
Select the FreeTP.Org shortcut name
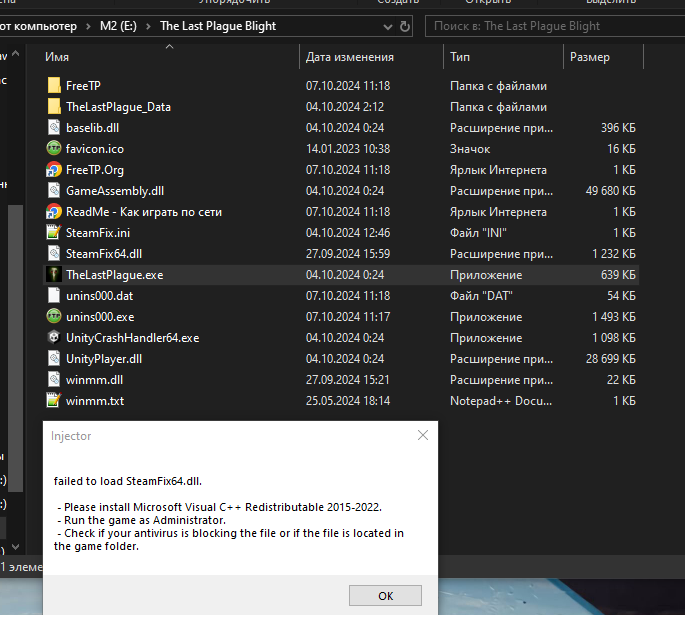(95, 170)
